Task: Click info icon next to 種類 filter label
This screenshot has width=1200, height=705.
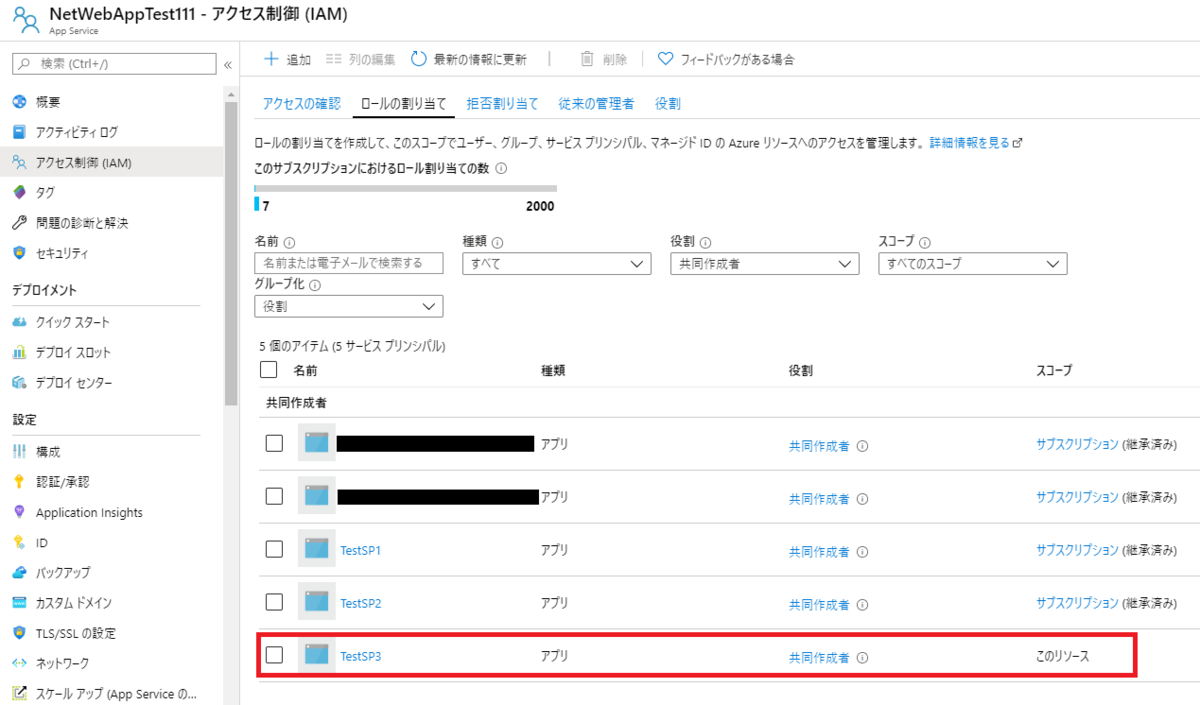Action: tap(498, 242)
